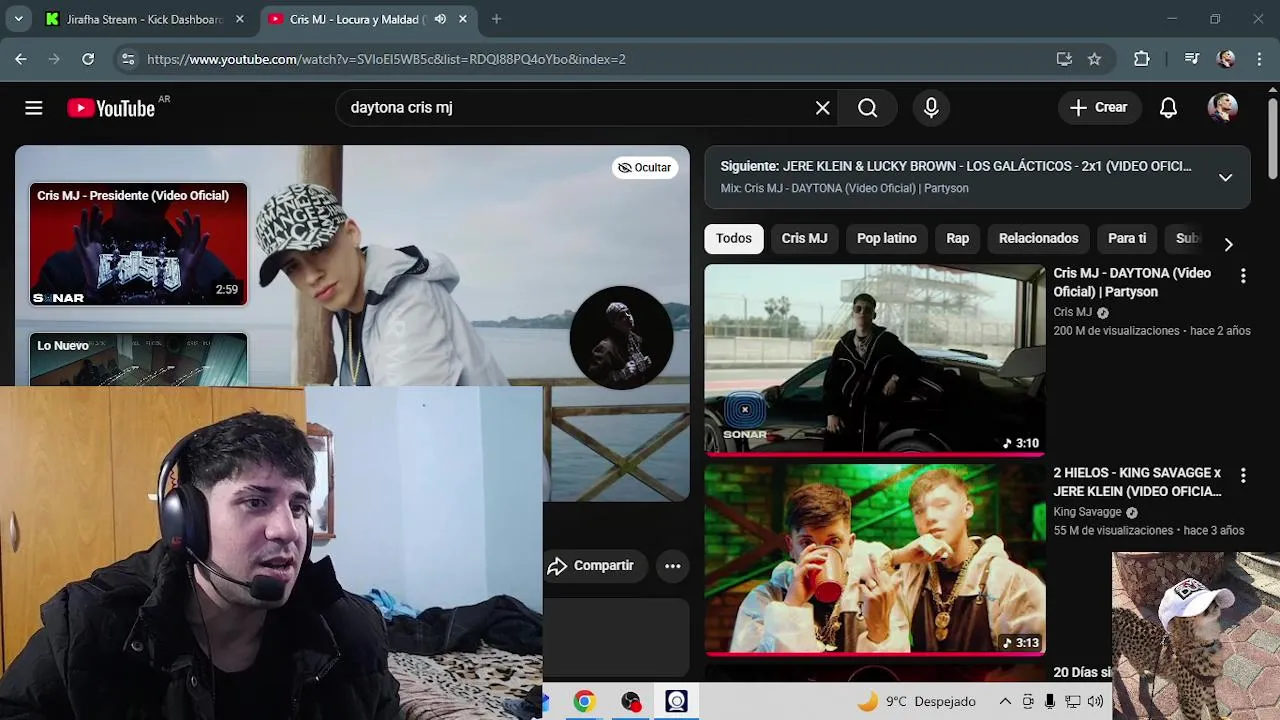This screenshot has width=1280, height=720.
Task: Expand the Siguiente playlist panel chevron
Action: pyautogui.click(x=1225, y=177)
